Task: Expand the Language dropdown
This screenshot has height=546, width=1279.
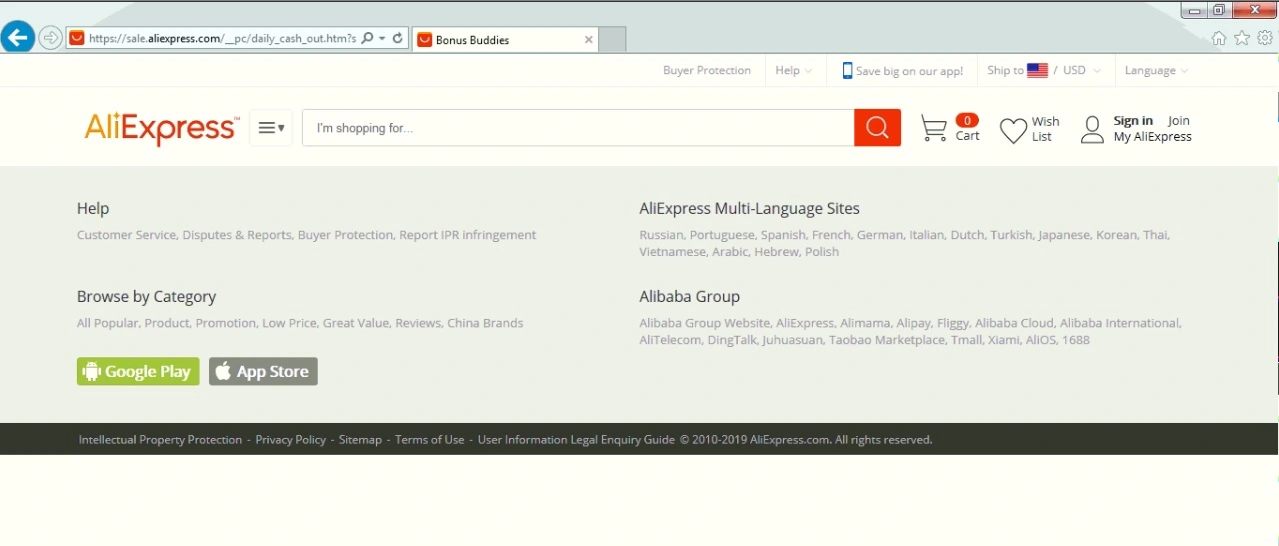Action: tap(1156, 70)
